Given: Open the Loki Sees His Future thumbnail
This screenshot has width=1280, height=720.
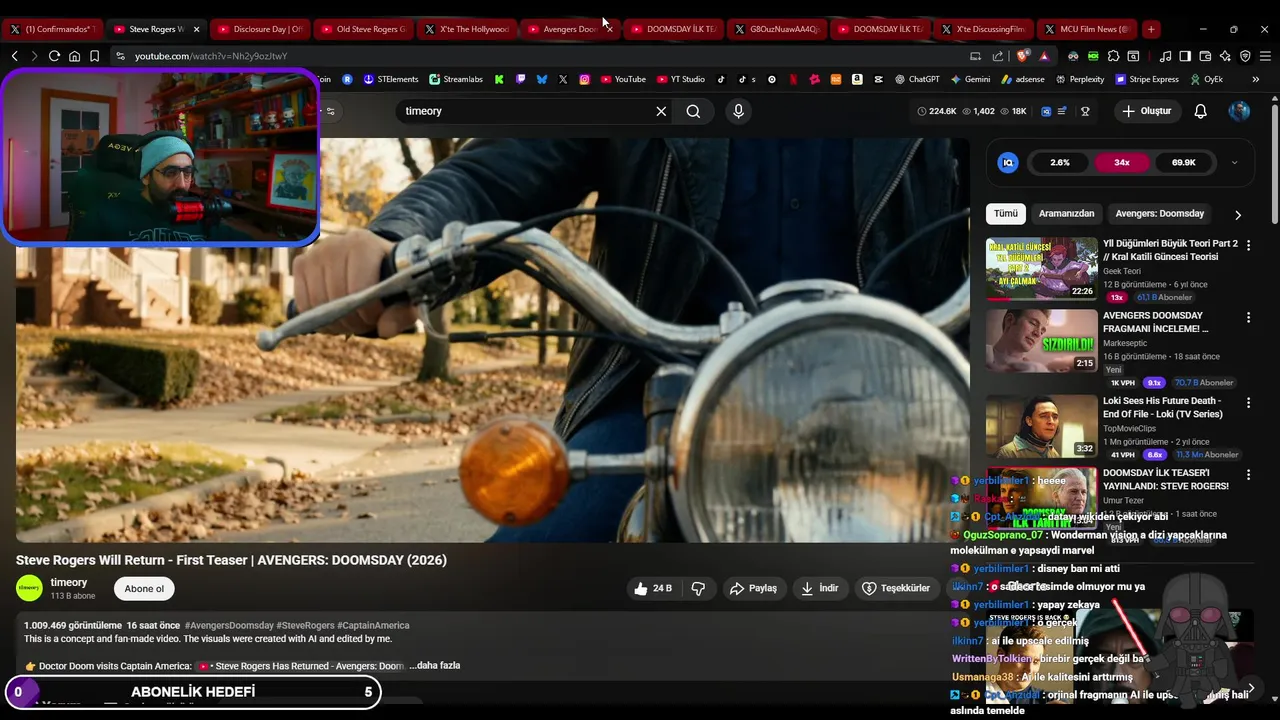Looking at the screenshot, I should pyautogui.click(x=1041, y=425).
